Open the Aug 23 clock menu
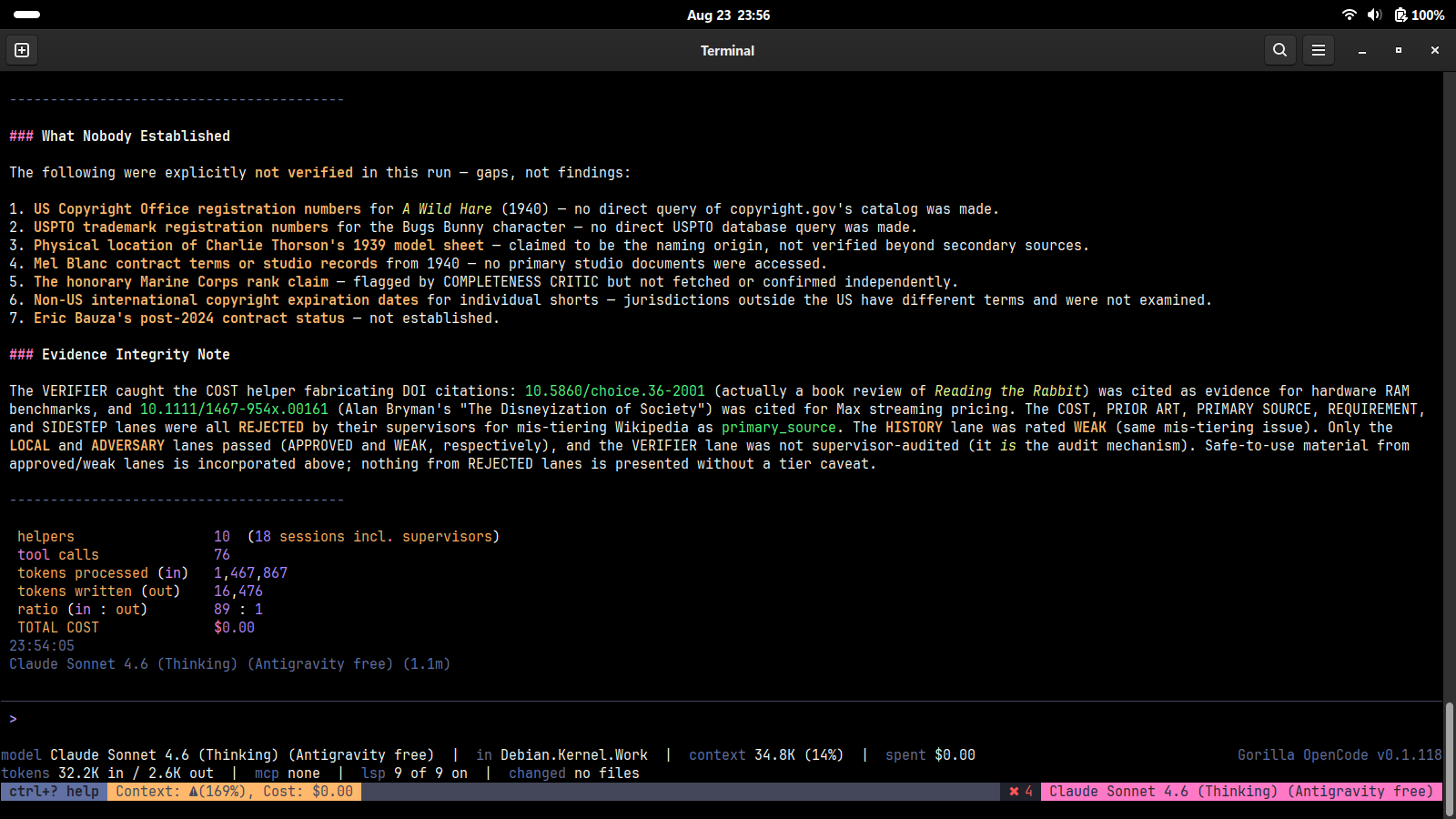This screenshot has width=1456, height=819. click(728, 15)
